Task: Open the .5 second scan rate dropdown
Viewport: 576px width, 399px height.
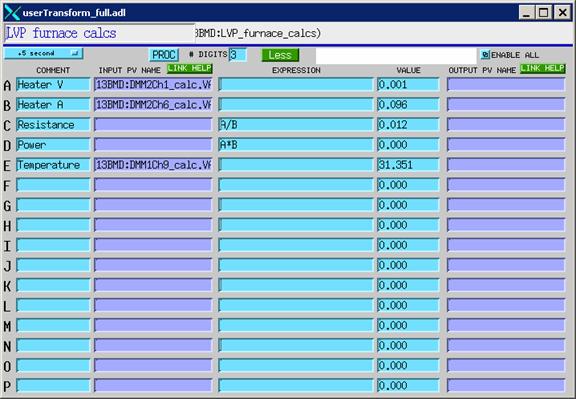Action: click(x=44, y=54)
